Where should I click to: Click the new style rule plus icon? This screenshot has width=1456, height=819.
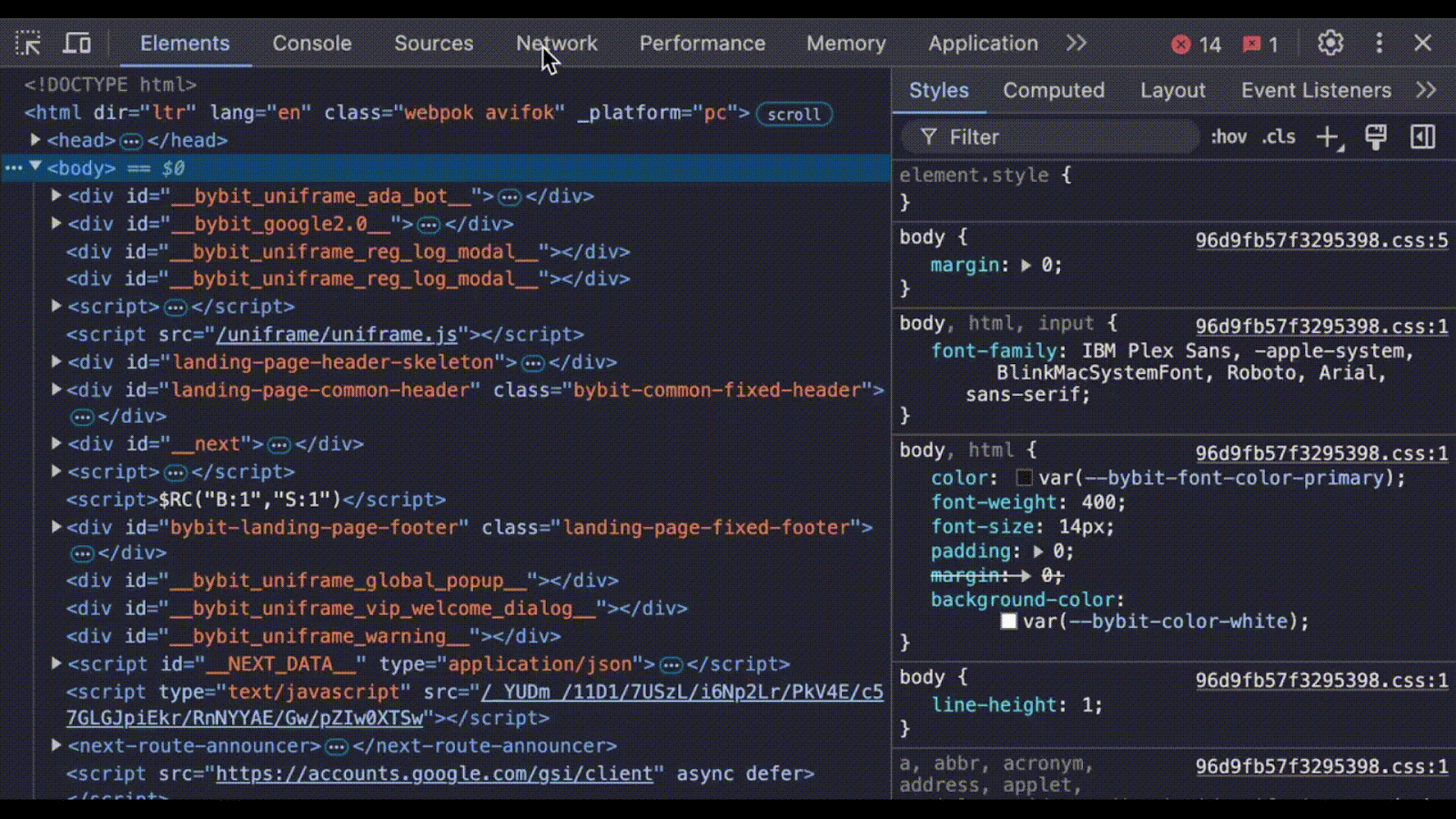point(1329,137)
